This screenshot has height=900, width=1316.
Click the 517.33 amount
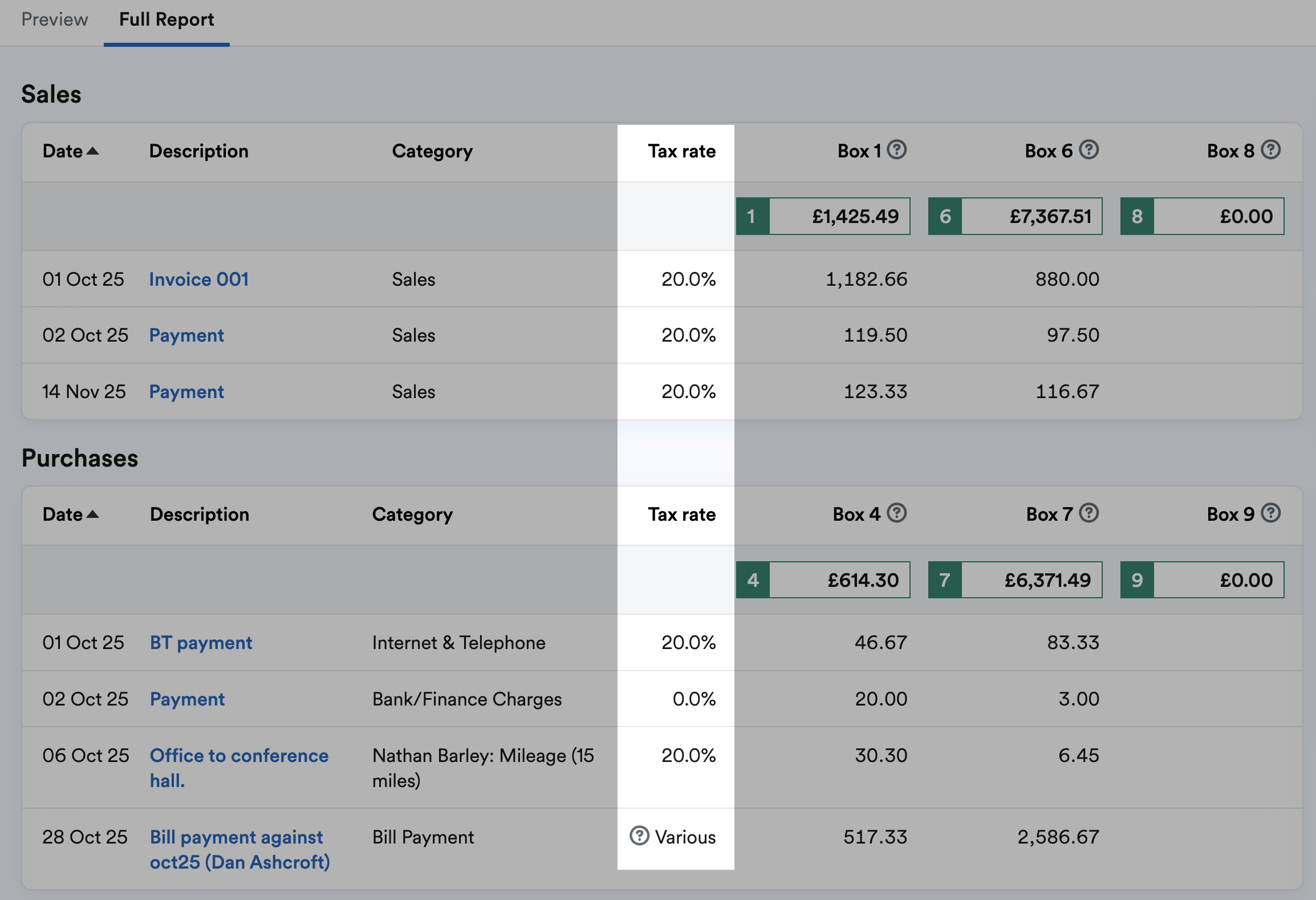(x=875, y=837)
